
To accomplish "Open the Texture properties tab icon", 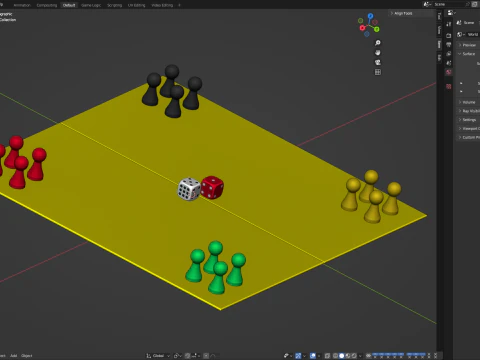I will point(449,86).
